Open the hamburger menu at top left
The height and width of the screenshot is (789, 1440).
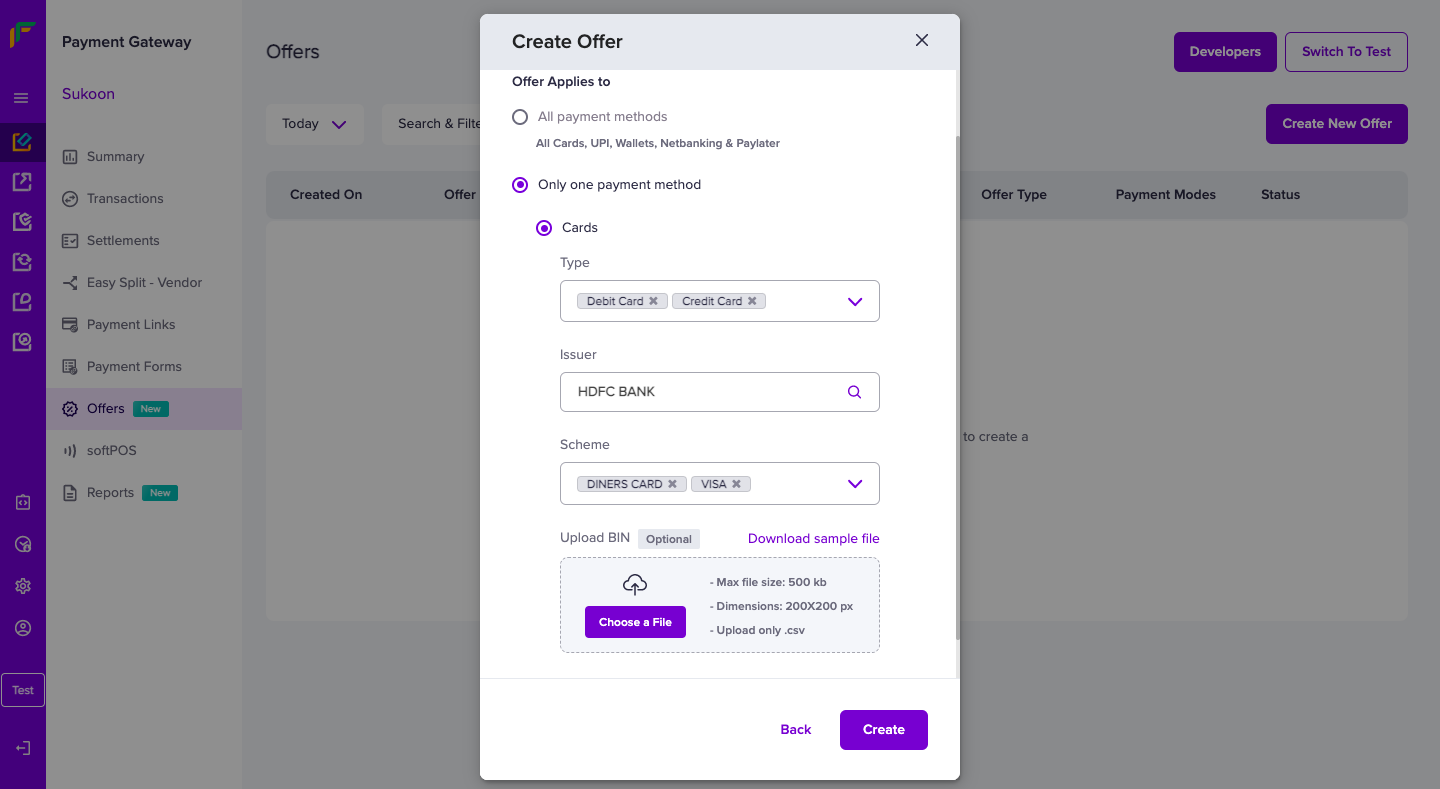[20, 97]
